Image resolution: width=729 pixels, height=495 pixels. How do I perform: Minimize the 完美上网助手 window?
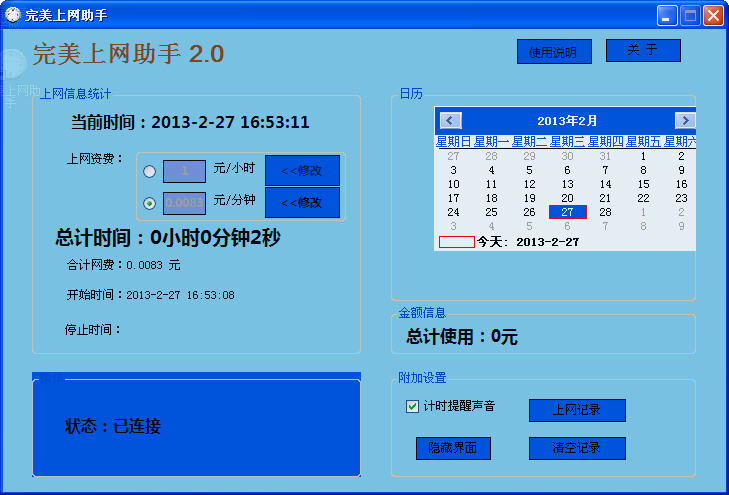pos(666,15)
